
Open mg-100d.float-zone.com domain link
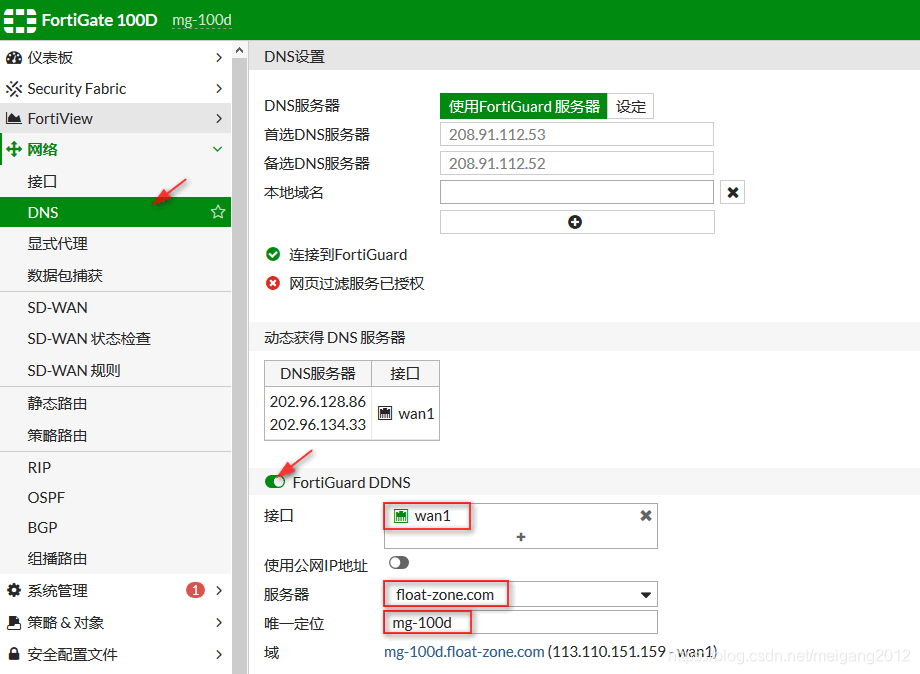(x=464, y=652)
